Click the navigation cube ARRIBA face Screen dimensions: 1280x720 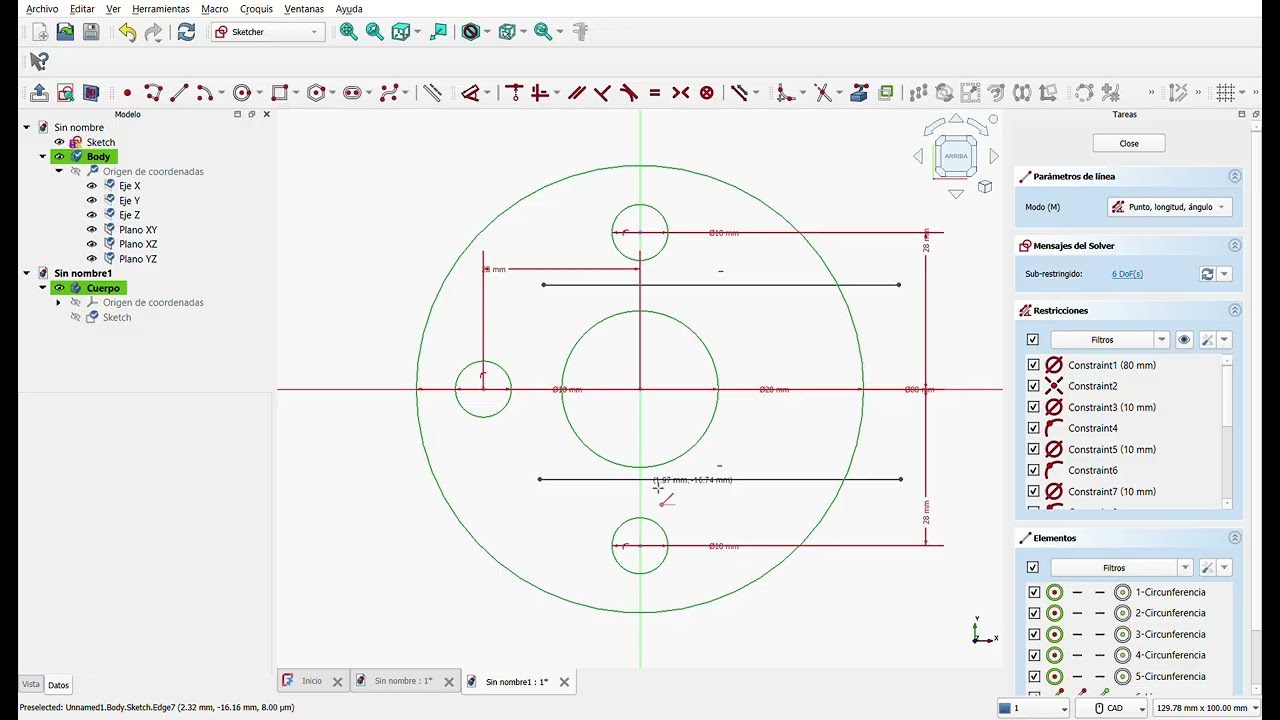point(956,156)
